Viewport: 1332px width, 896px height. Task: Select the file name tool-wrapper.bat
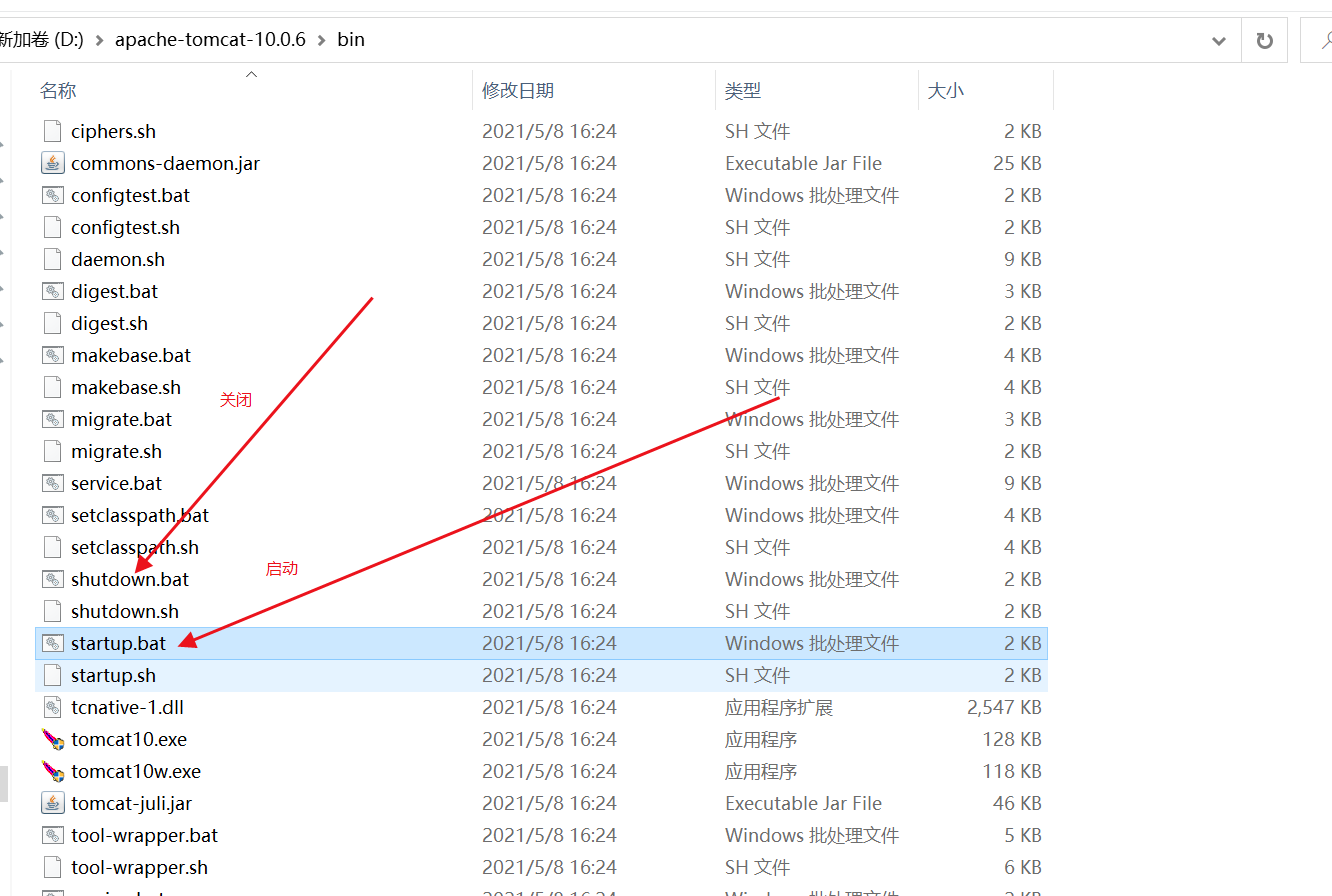144,835
